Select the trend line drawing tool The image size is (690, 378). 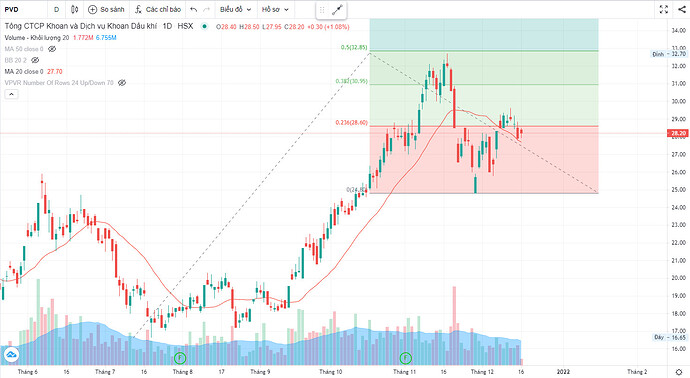pyautogui.click(x=338, y=10)
